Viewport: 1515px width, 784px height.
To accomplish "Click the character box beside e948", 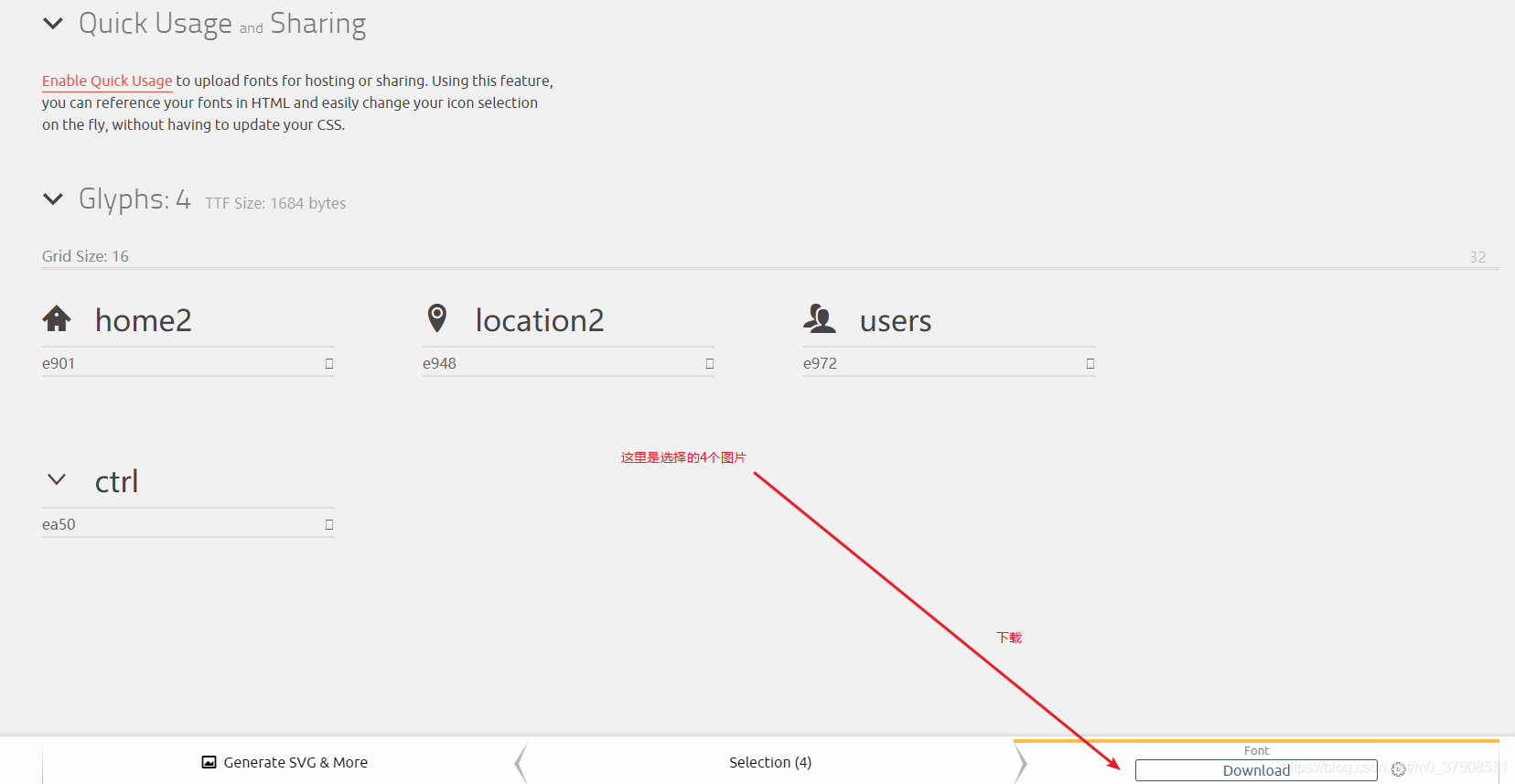I will point(710,363).
